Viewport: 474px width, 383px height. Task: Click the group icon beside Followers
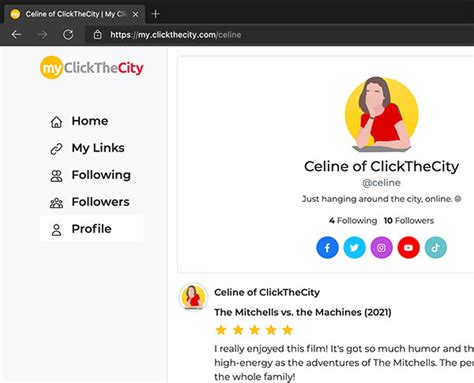pos(56,203)
